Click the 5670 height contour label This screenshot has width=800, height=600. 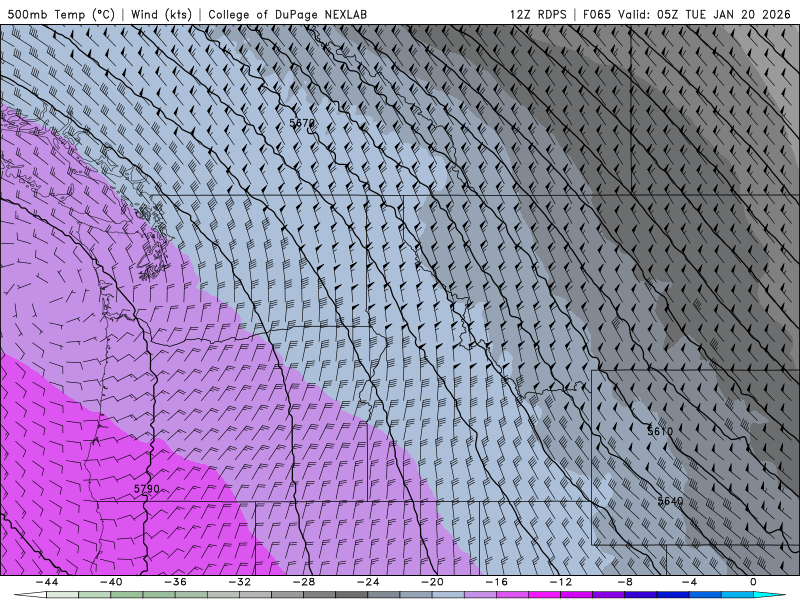(302, 123)
